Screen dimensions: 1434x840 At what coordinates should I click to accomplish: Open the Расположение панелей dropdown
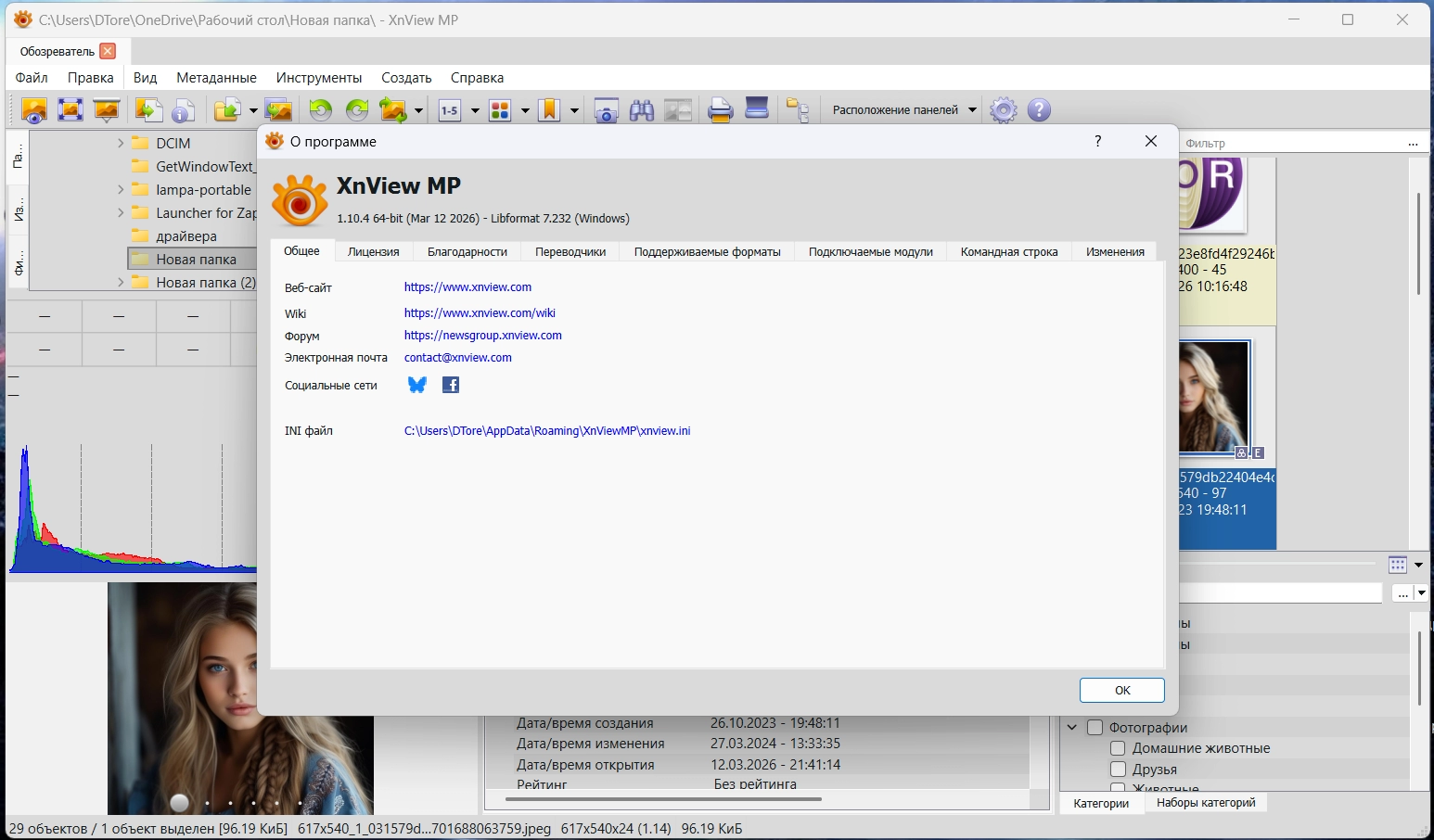(904, 109)
